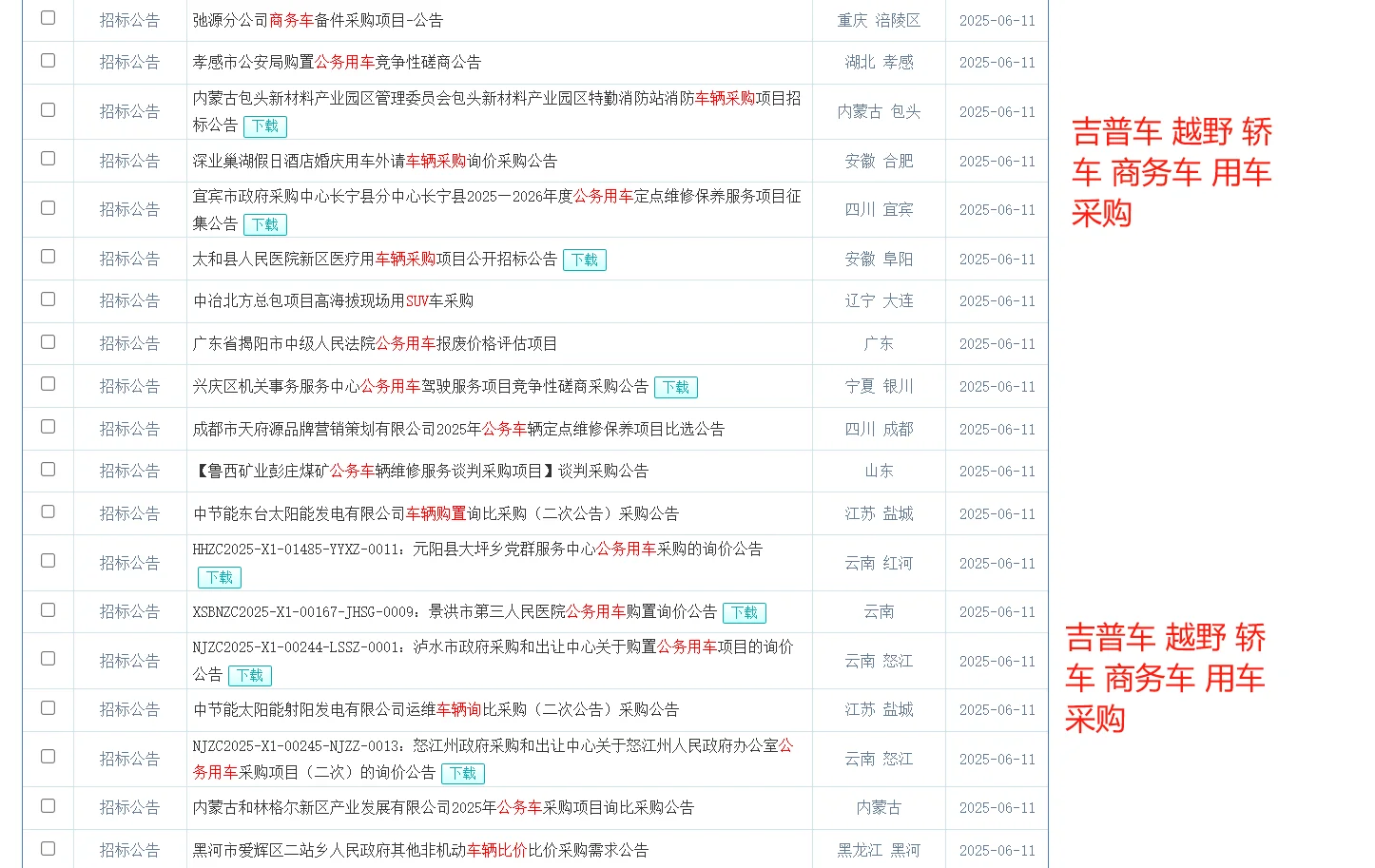Viewport: 1375px width, 868px height.
Task: Click 下载 for 兴庆区机关事务服务中心 announcement
Action: click(x=676, y=387)
